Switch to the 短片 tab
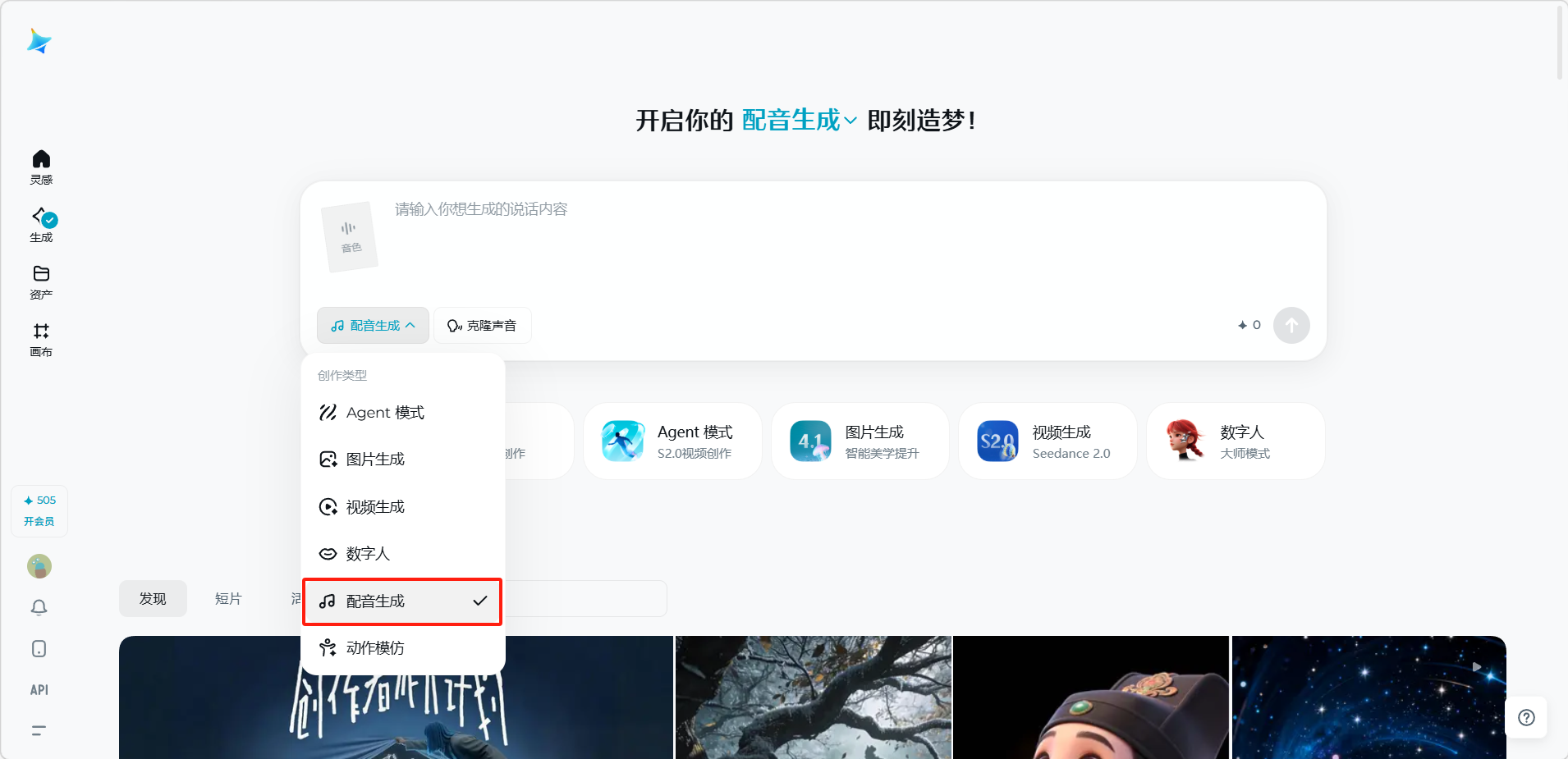 [x=228, y=599]
